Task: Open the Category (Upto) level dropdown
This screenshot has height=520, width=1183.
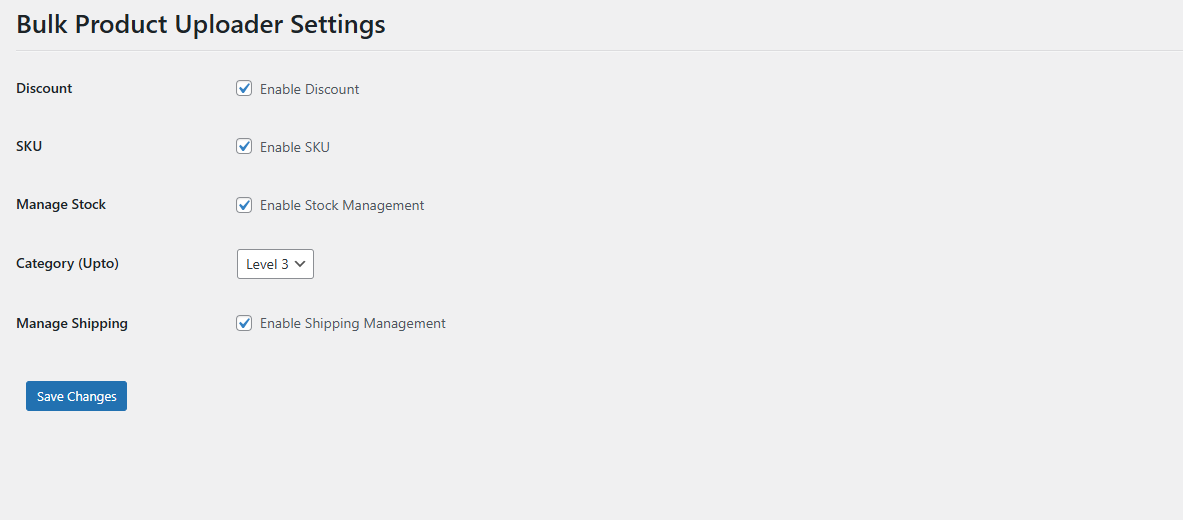Action: (x=275, y=264)
